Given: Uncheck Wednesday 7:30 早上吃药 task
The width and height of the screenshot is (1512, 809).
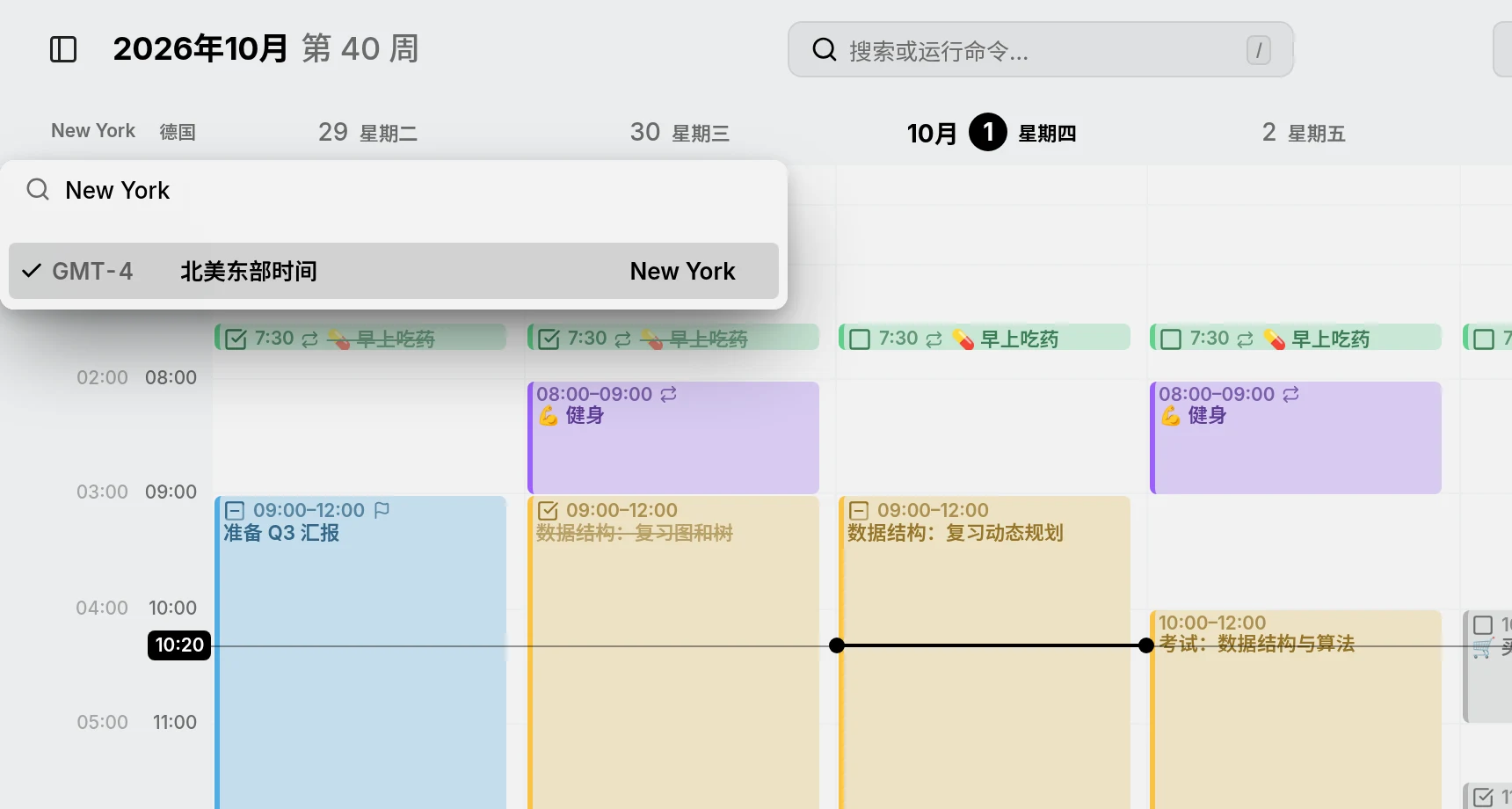Looking at the screenshot, I should [x=549, y=339].
